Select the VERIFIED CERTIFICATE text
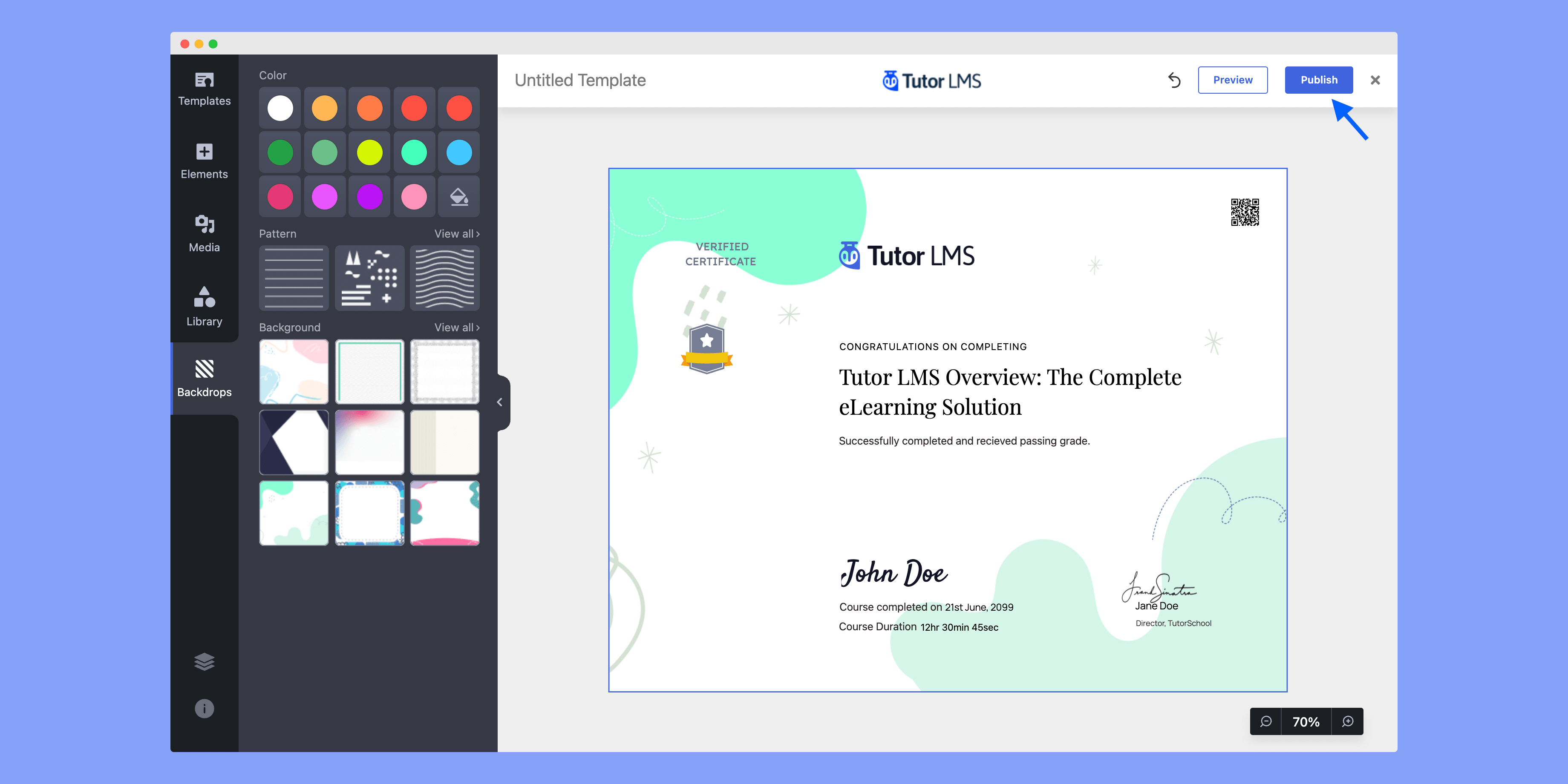 (x=721, y=254)
